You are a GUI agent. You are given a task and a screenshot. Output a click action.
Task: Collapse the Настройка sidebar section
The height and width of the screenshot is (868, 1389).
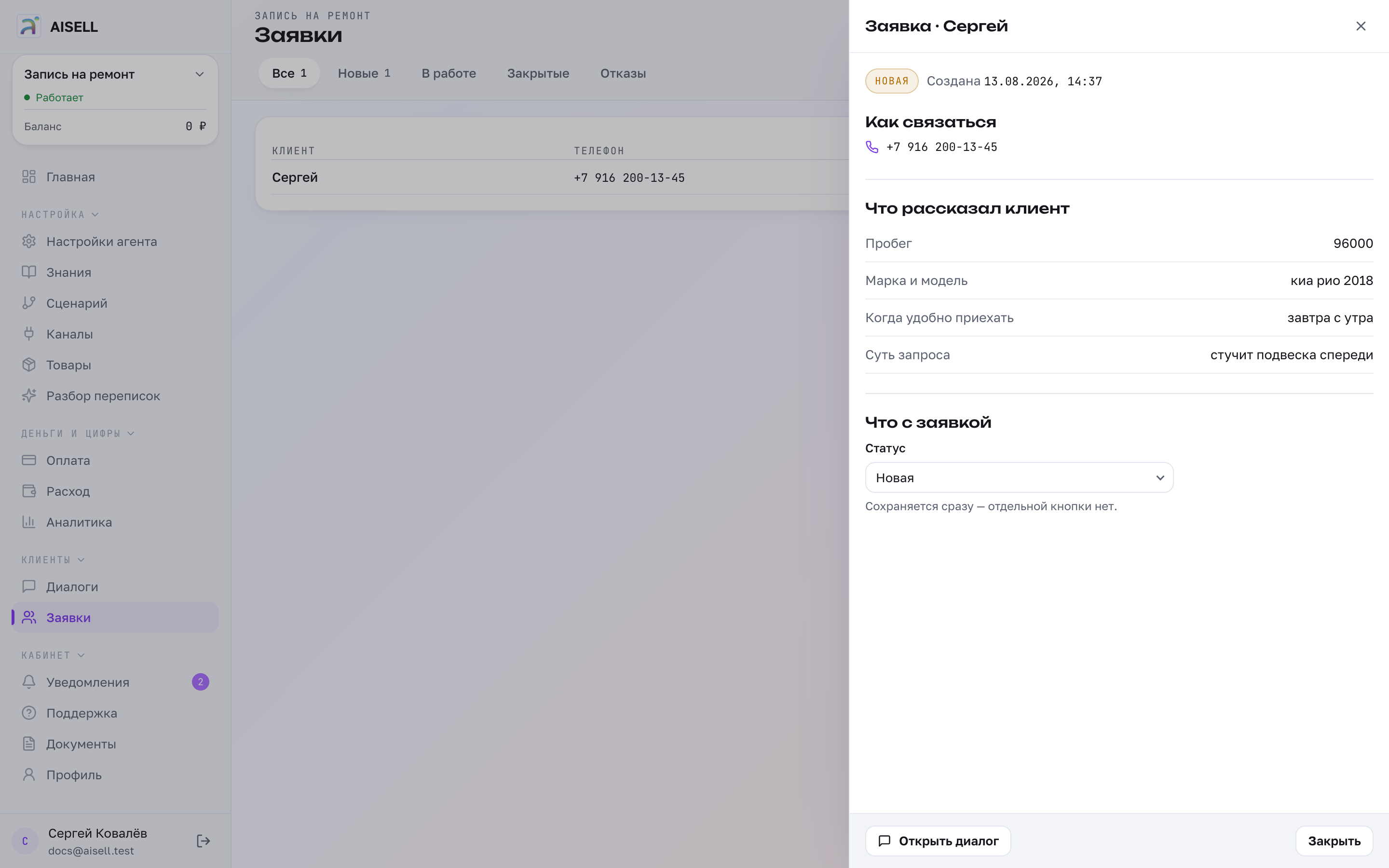tap(60, 215)
